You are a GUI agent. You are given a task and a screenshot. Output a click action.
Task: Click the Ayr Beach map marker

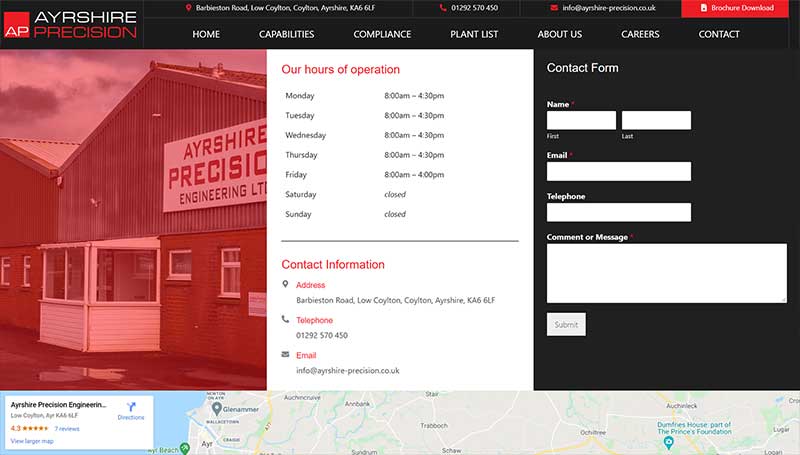(x=185, y=448)
